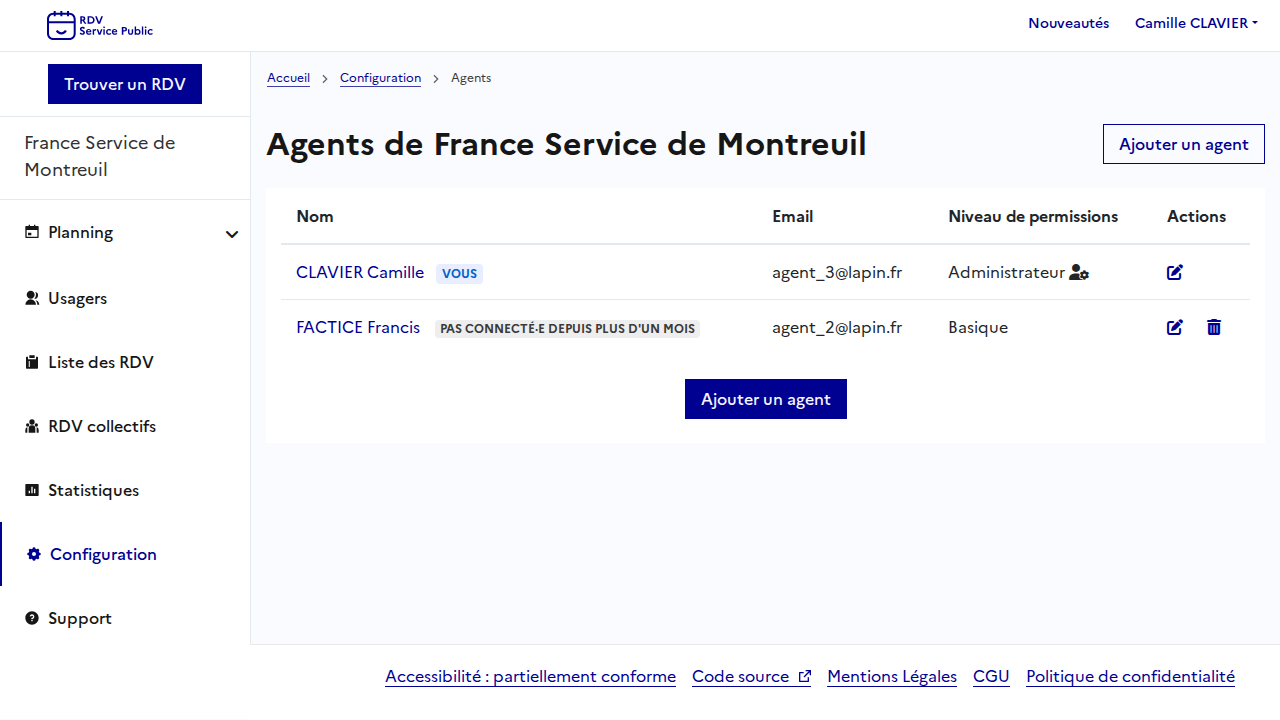
Task: Click the Statistiques chart icon in sidebar
Action: coord(32,490)
